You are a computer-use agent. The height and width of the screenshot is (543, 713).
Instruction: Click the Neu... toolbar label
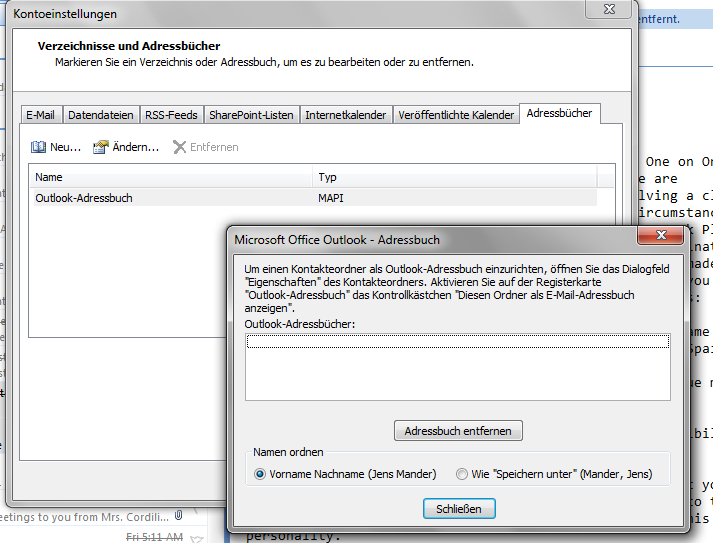tap(65, 147)
